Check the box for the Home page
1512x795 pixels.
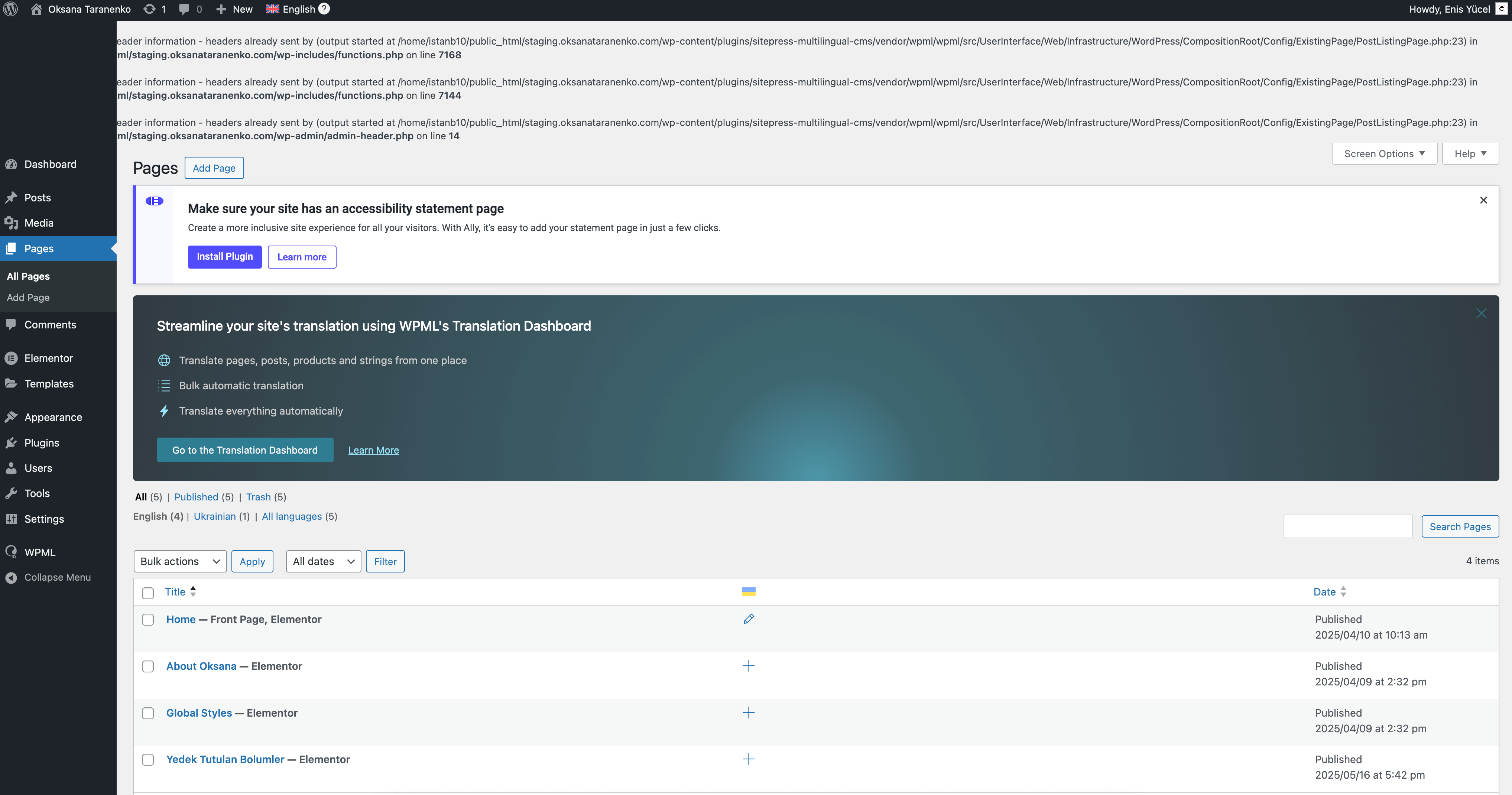pos(148,620)
